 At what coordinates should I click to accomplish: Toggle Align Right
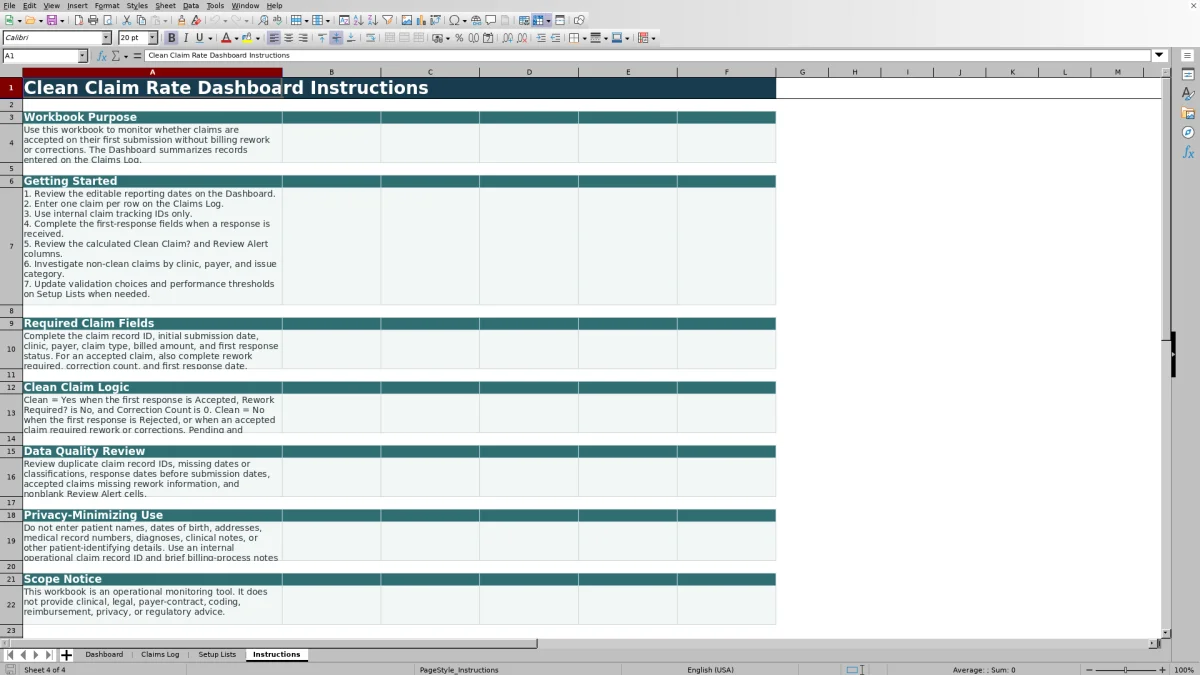303,38
